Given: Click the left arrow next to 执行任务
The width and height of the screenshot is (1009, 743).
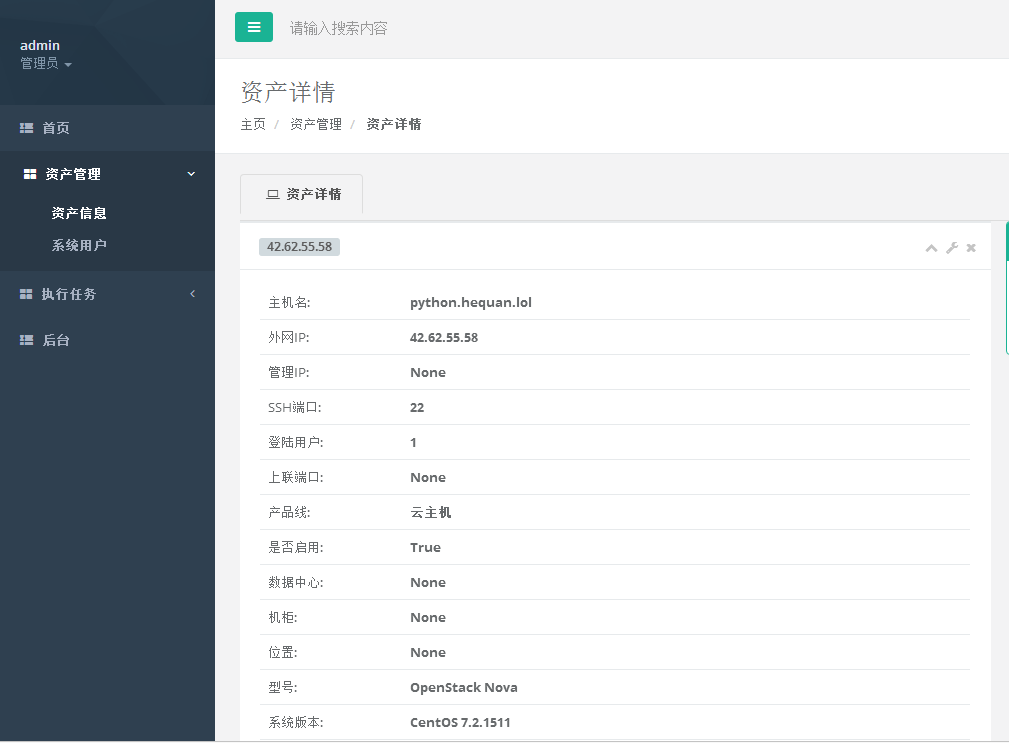Looking at the screenshot, I should pyautogui.click(x=192, y=293).
